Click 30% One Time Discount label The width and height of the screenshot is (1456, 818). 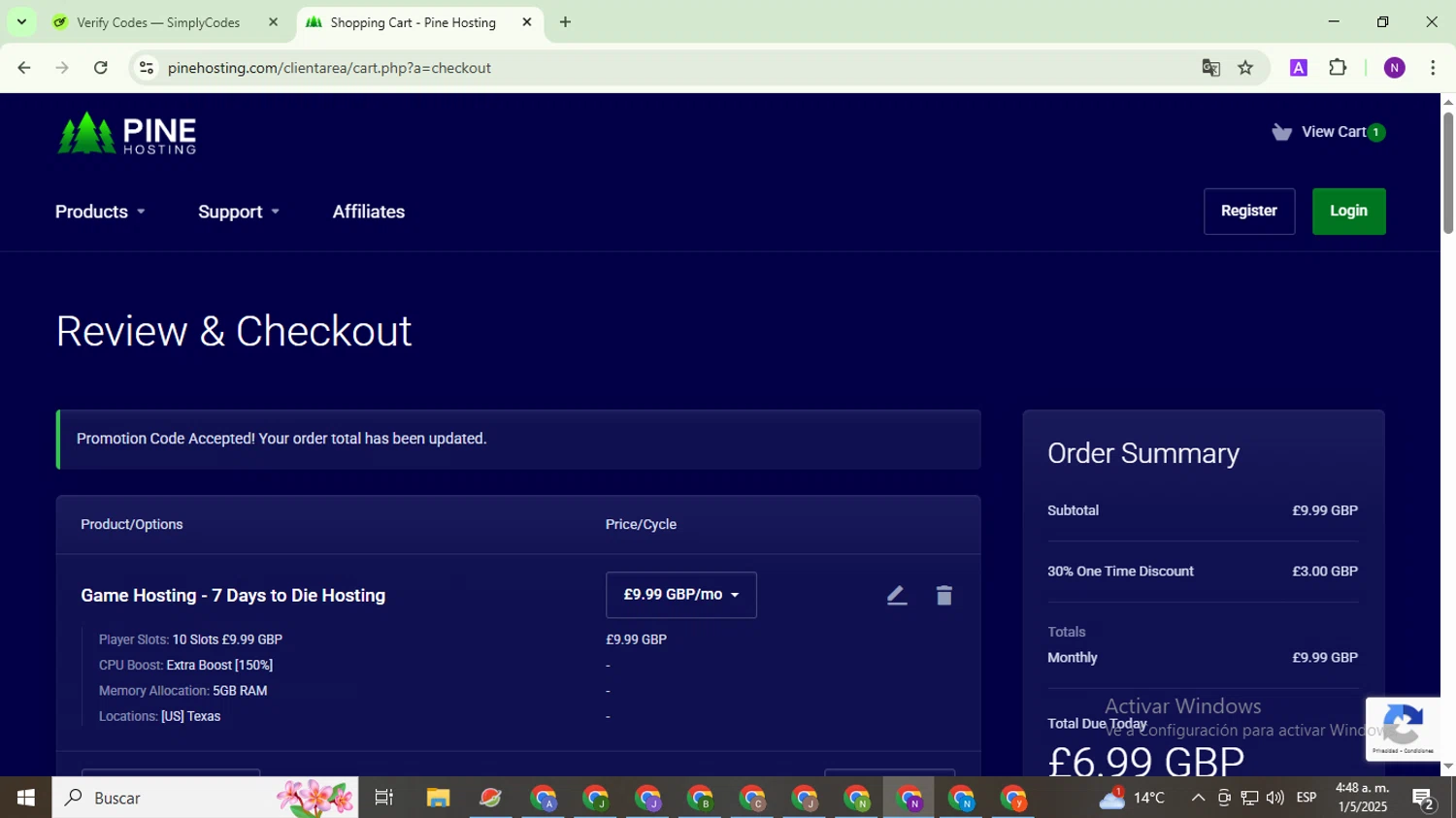pos(1120,572)
